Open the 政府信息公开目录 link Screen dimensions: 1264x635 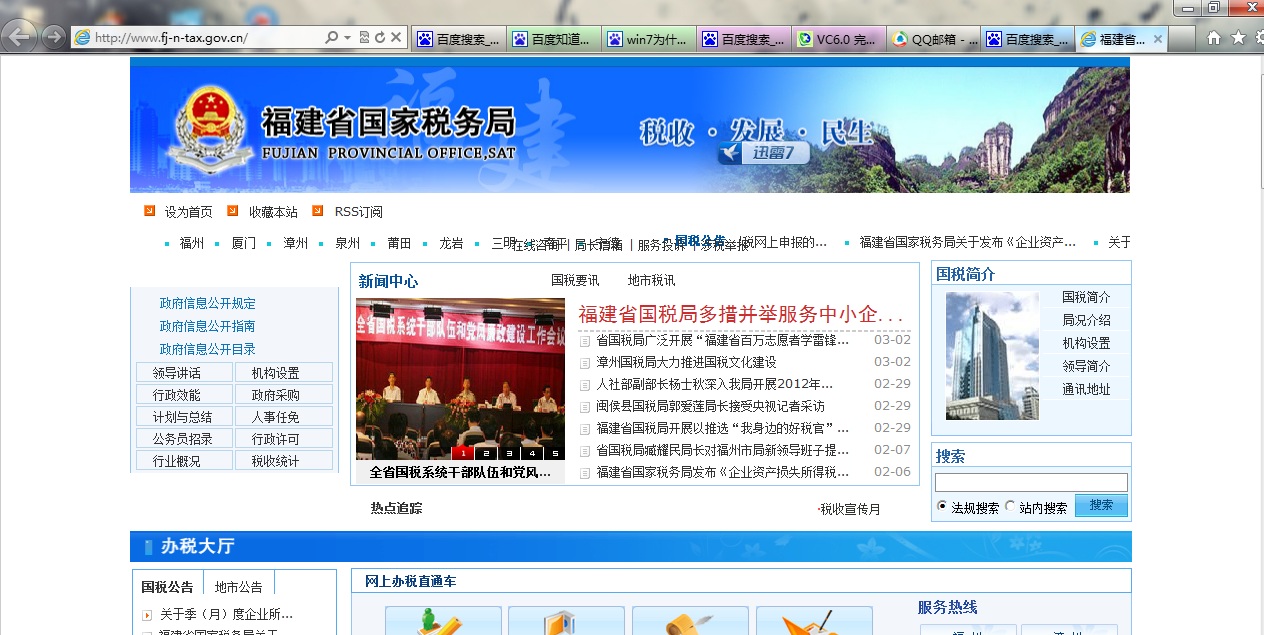tap(208, 349)
